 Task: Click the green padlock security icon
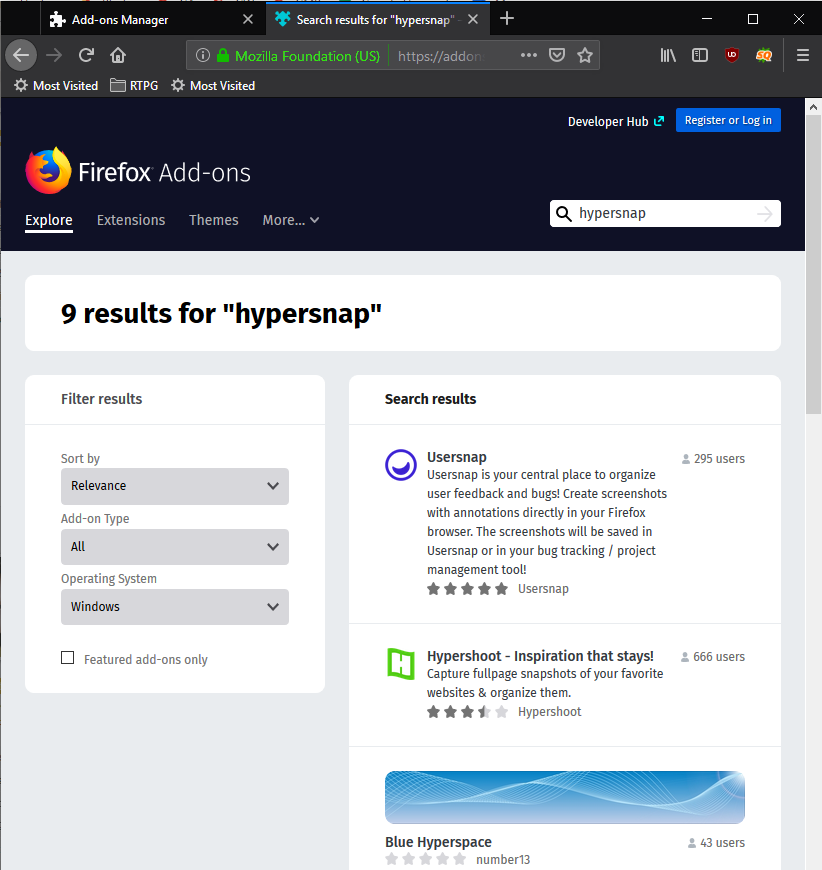223,55
